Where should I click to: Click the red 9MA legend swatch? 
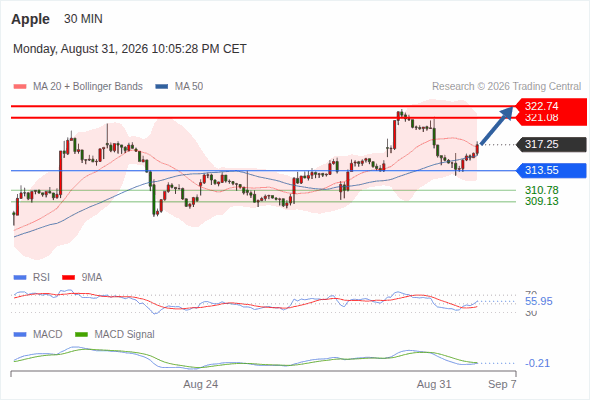pyautogui.click(x=68, y=278)
